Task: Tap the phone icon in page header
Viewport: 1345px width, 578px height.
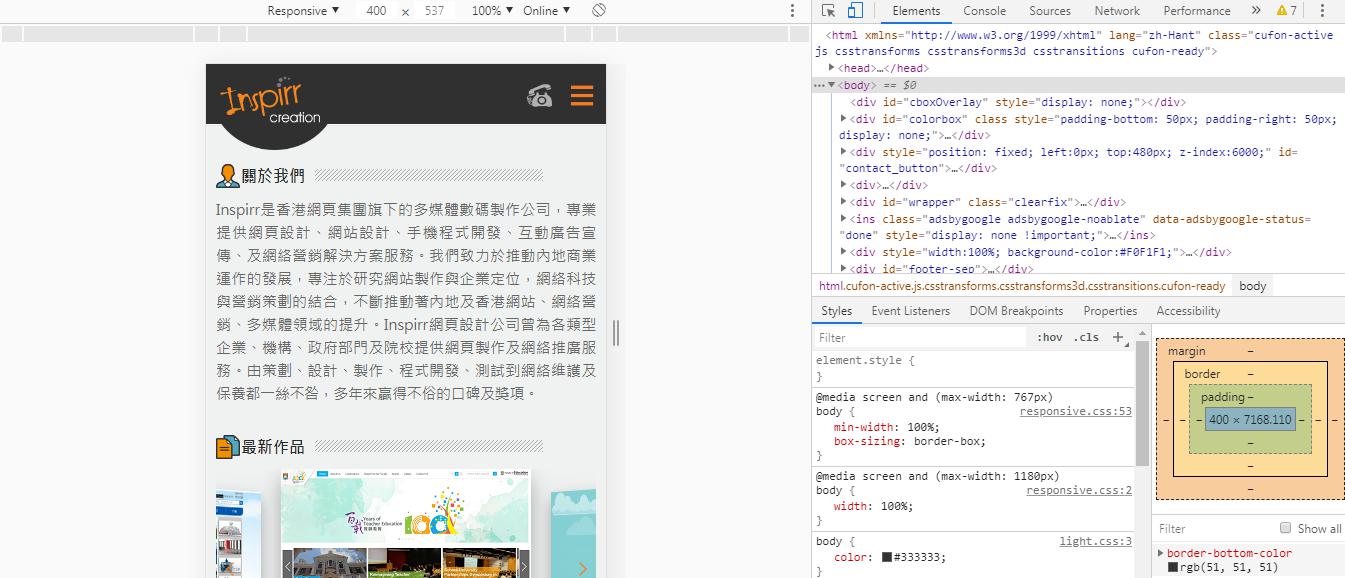Action: [x=540, y=96]
